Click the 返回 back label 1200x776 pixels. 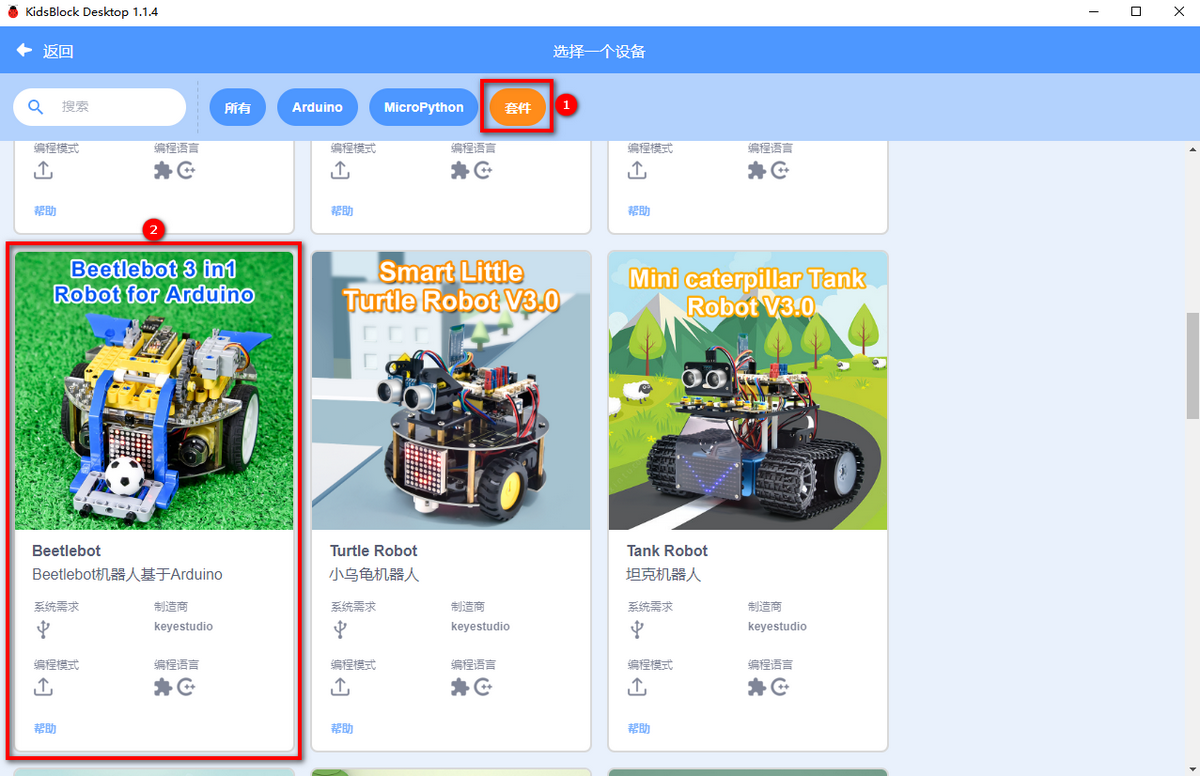(x=58, y=51)
